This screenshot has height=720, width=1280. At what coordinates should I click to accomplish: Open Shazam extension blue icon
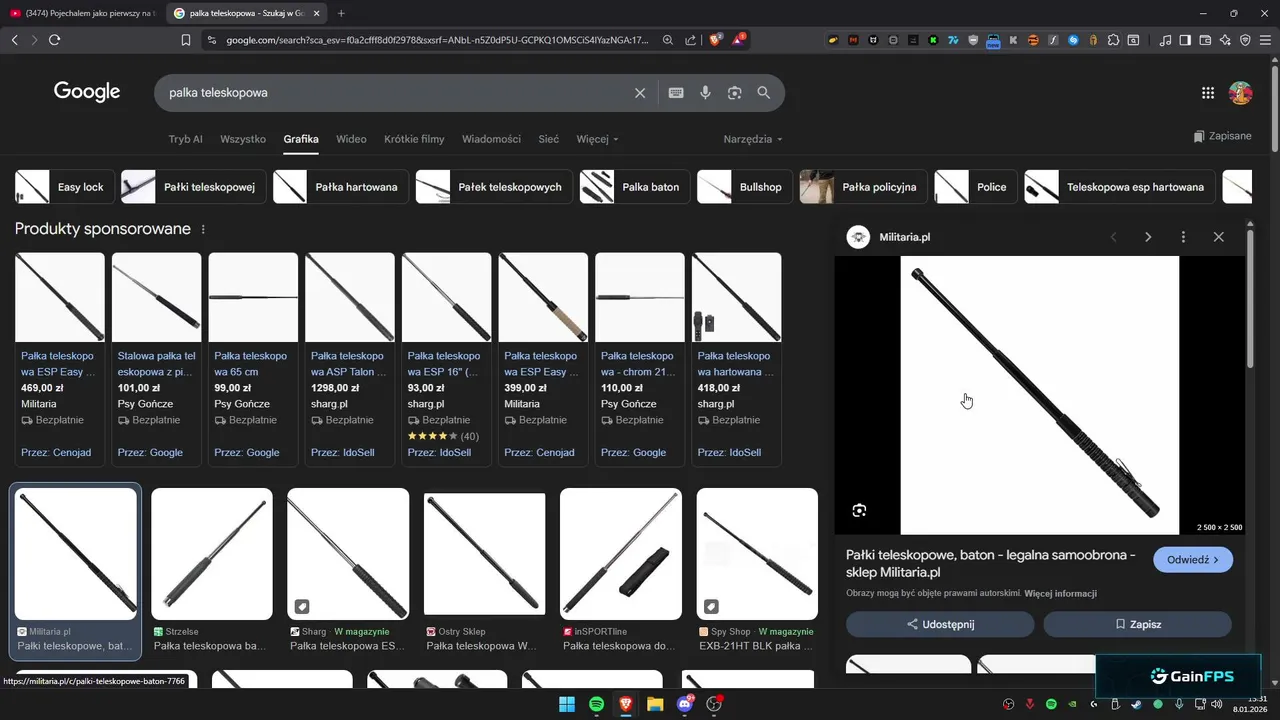click(x=1073, y=40)
